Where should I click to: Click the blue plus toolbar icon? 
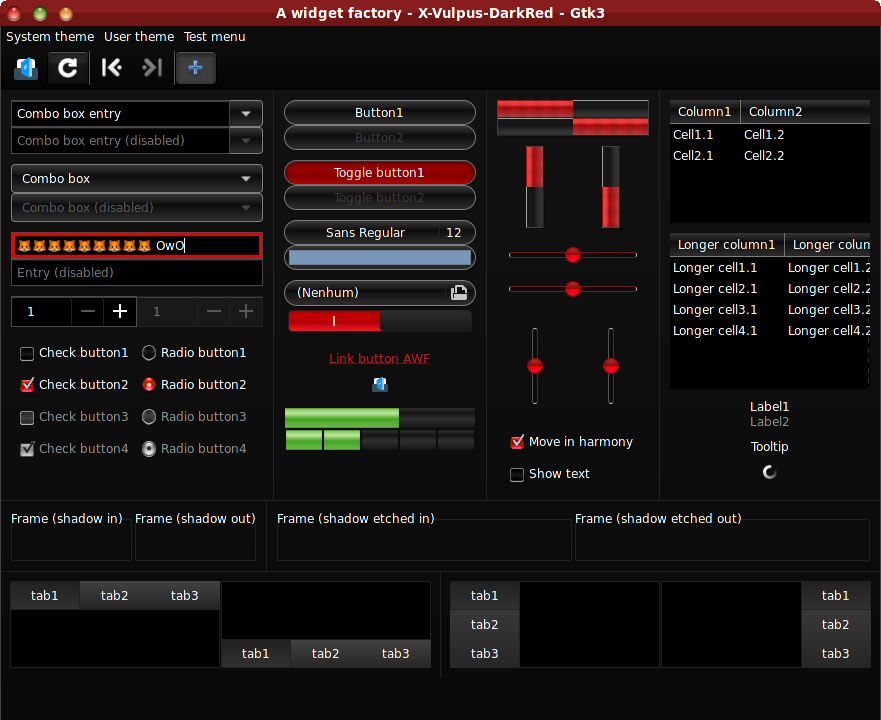click(x=196, y=68)
